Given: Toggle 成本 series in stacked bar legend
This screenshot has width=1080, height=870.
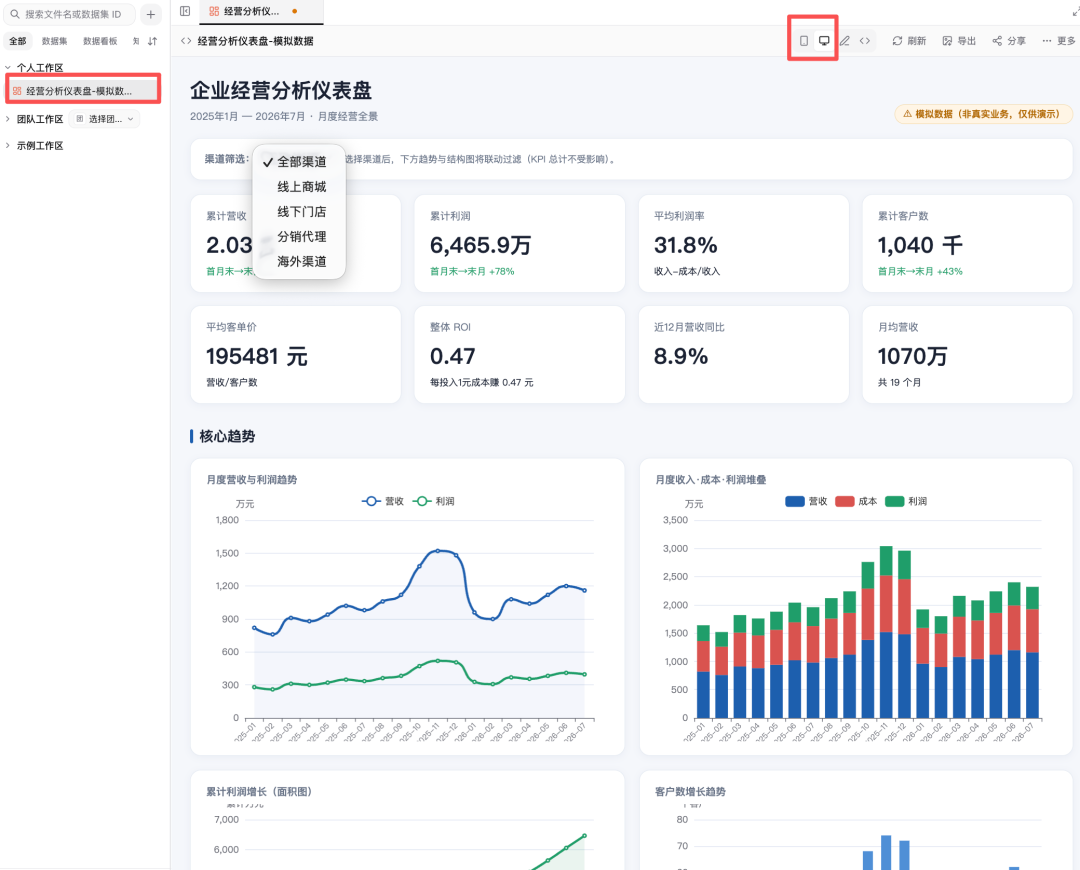Looking at the screenshot, I should pos(856,501).
